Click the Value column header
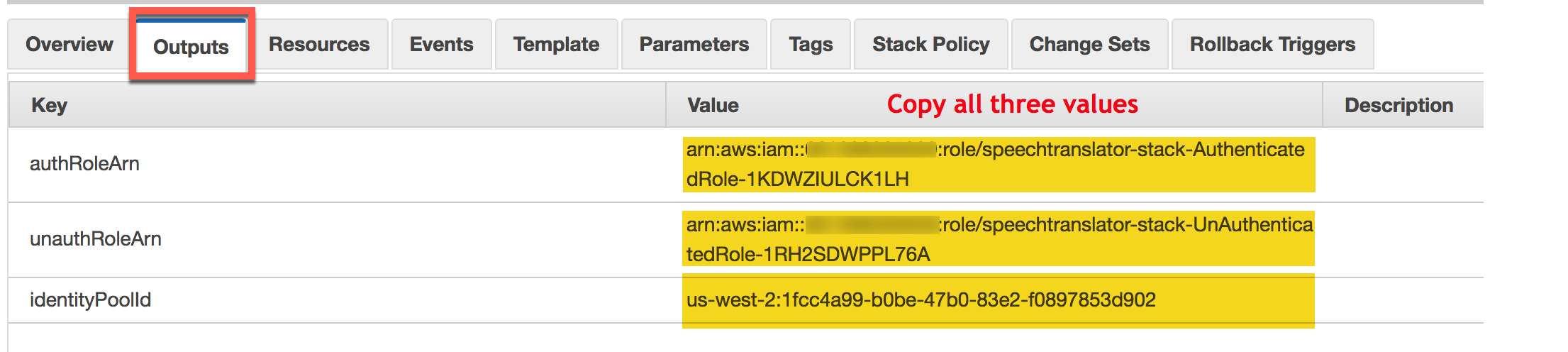The width and height of the screenshot is (1568, 352). click(x=713, y=105)
